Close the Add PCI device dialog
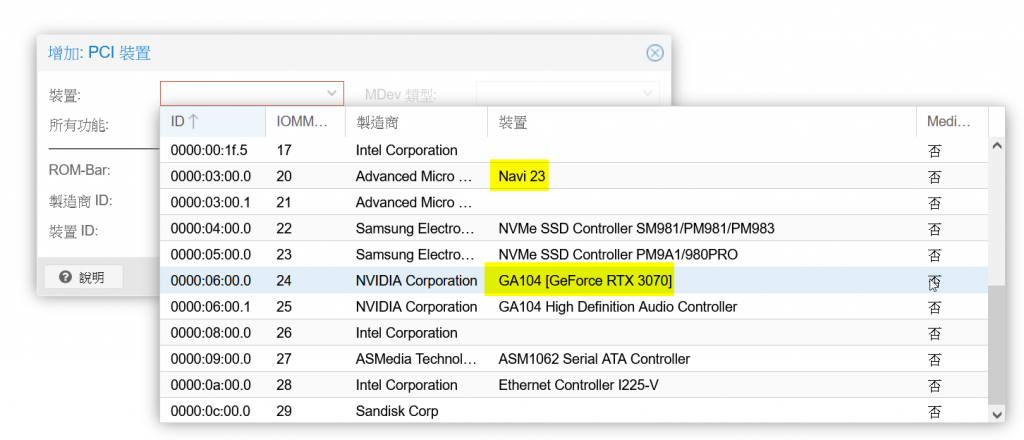Image resolution: width=1024 pixels, height=440 pixels. 654,53
